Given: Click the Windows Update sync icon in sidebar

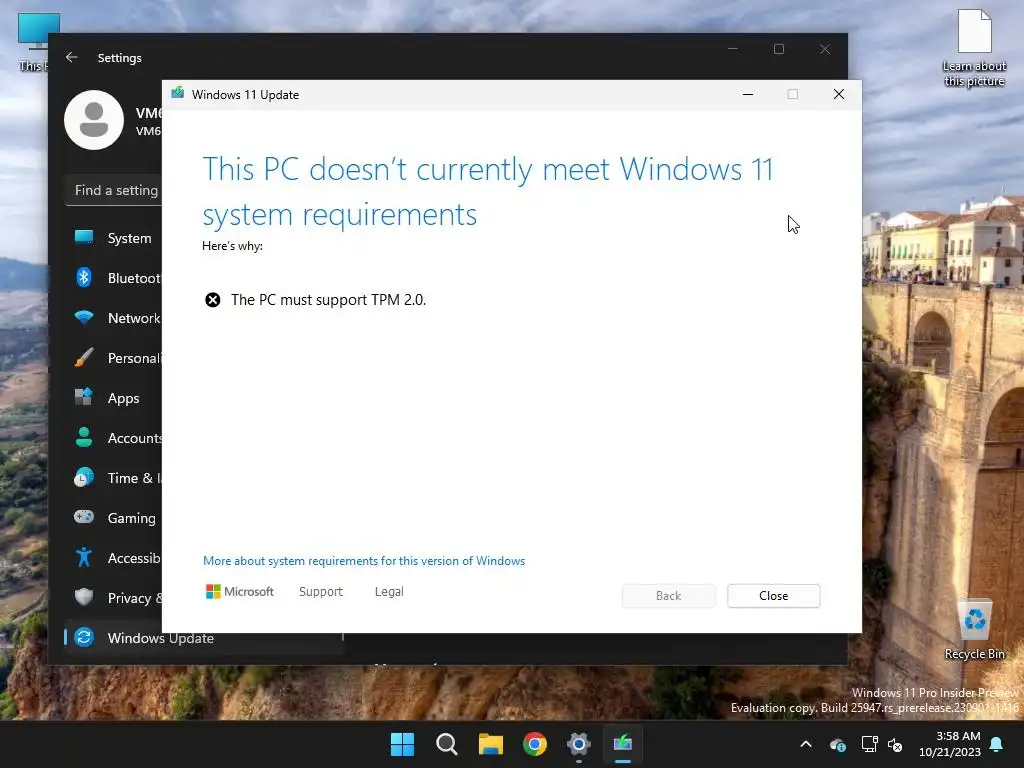Looking at the screenshot, I should (84, 637).
